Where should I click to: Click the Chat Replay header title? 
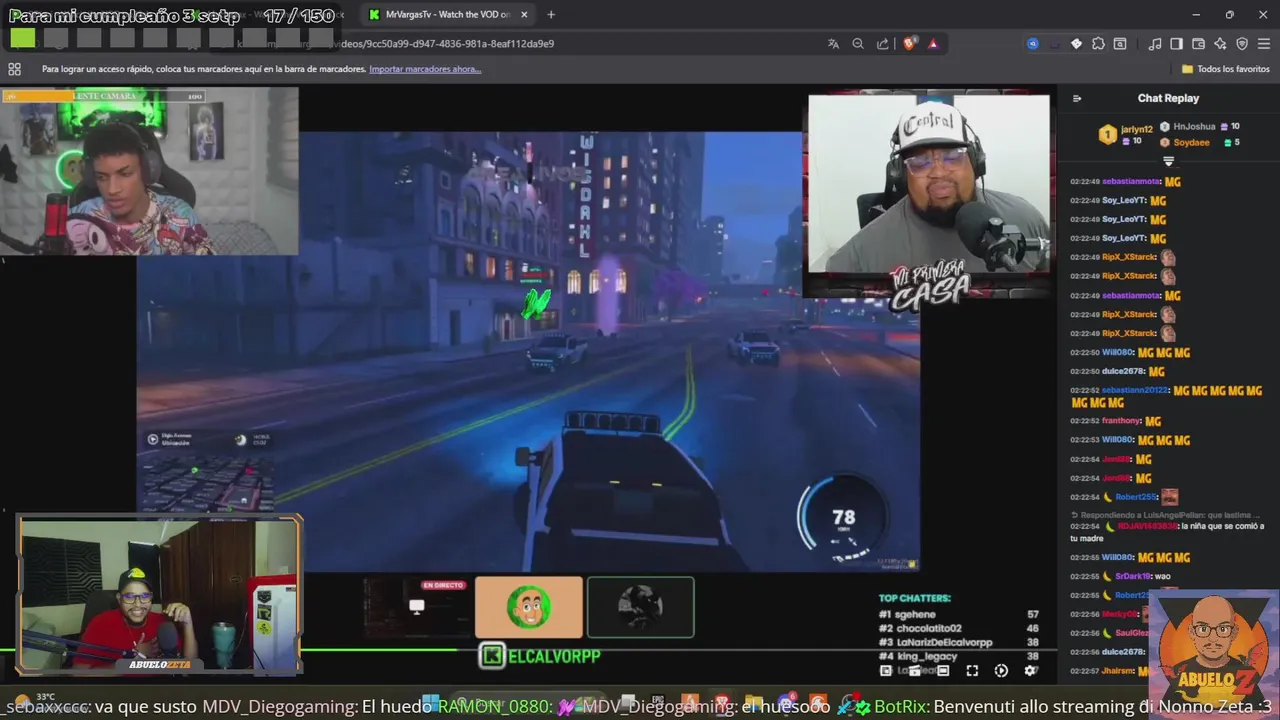point(1168,98)
